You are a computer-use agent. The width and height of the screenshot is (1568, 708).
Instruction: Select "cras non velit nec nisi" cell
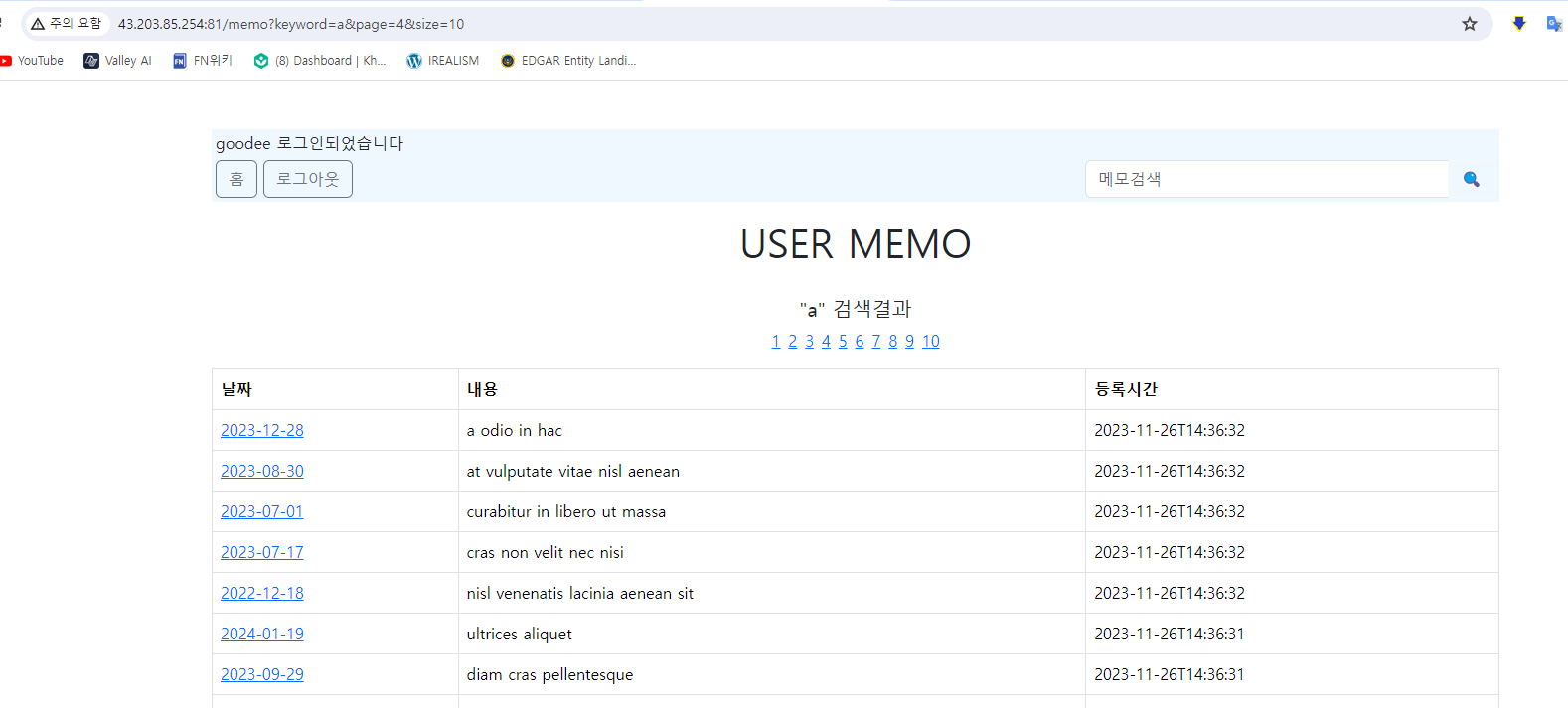click(772, 552)
